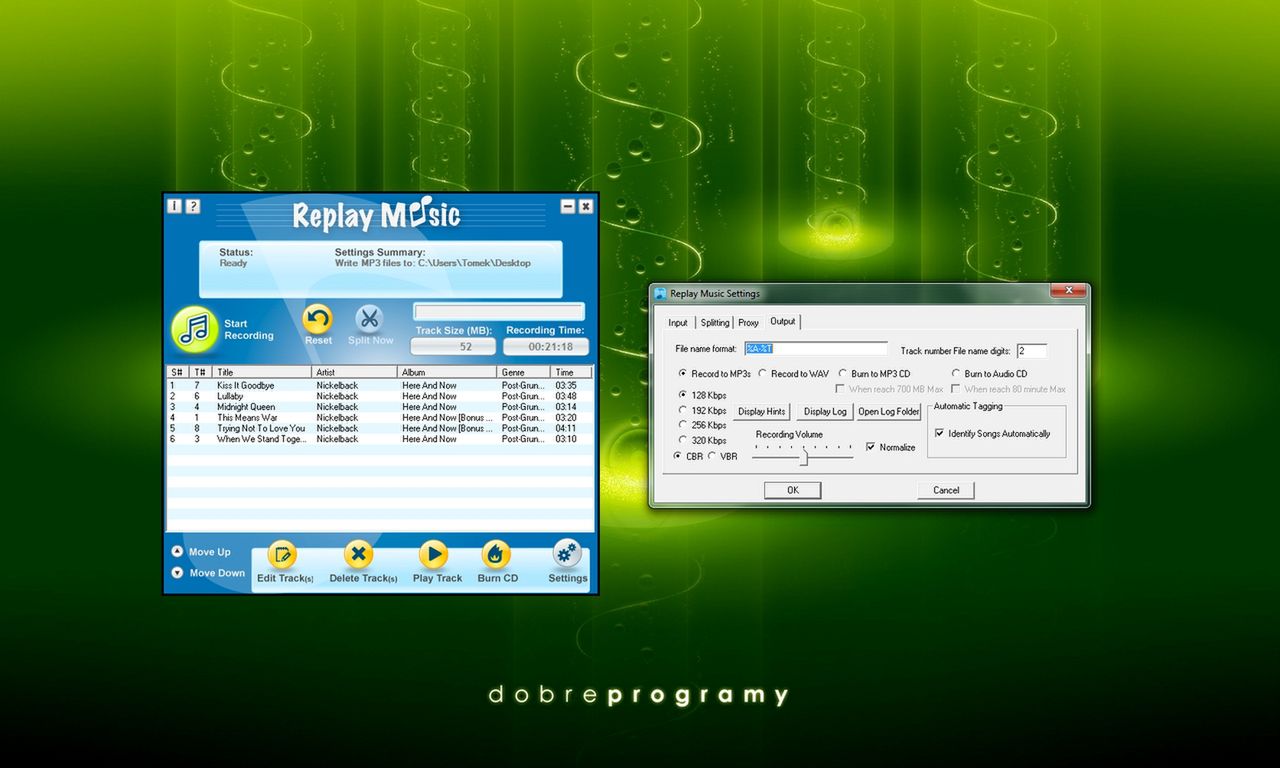
Task: Click the T# column header
Action: coord(202,372)
